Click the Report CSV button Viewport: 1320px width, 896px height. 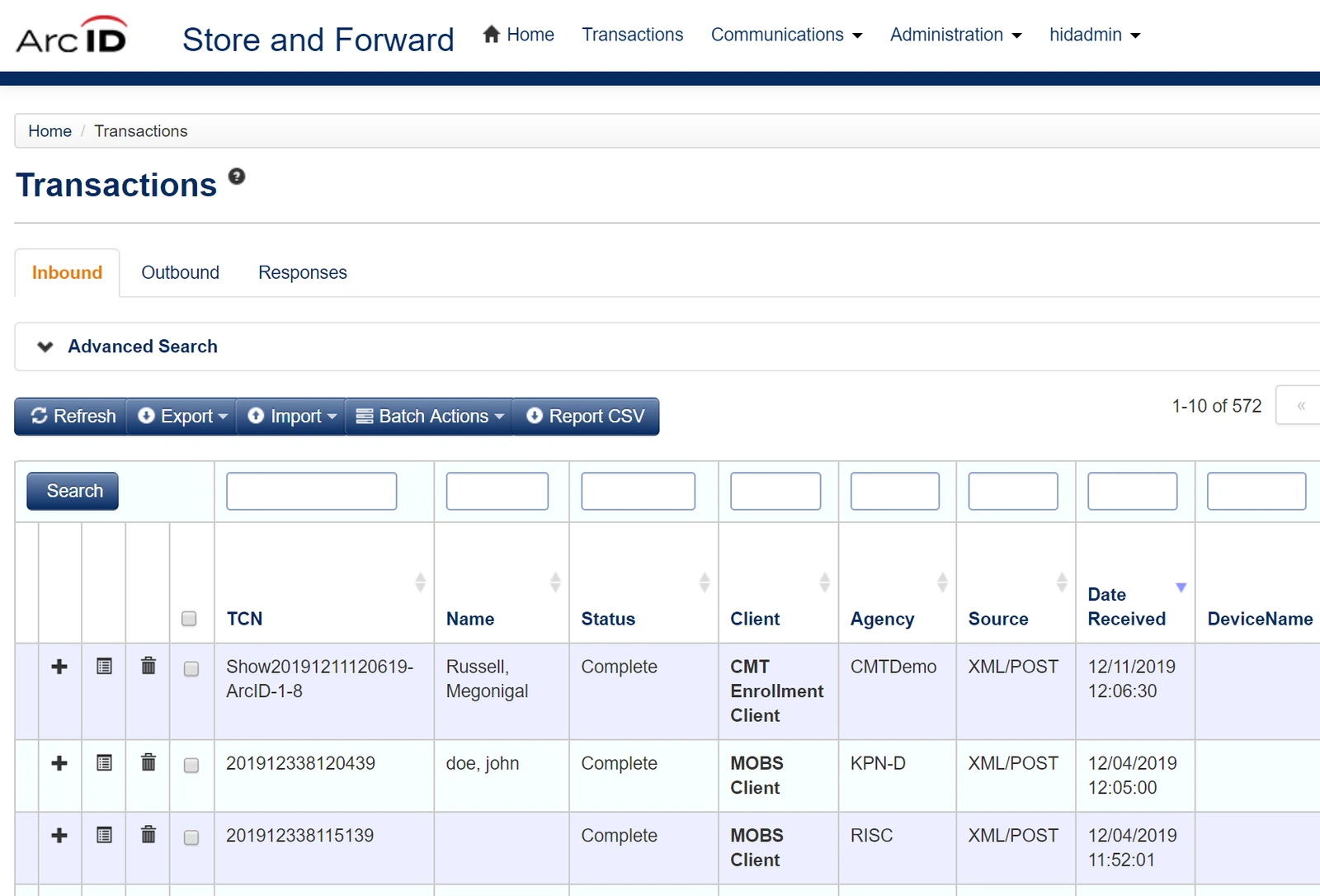click(586, 416)
